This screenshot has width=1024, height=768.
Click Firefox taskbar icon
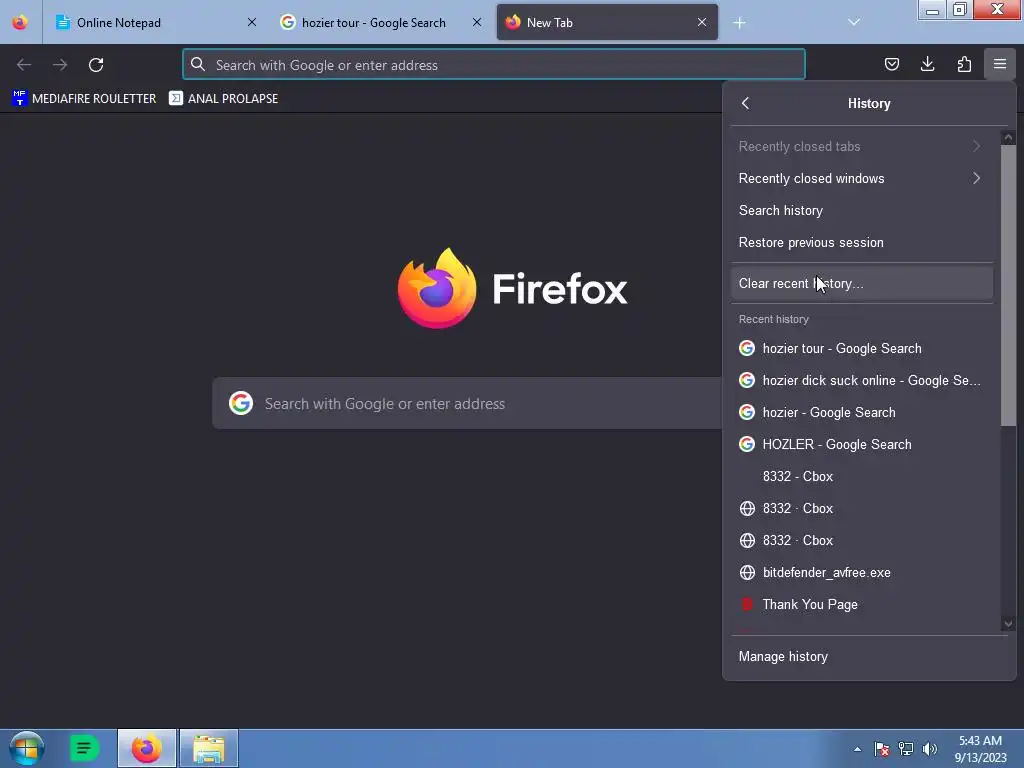click(146, 748)
